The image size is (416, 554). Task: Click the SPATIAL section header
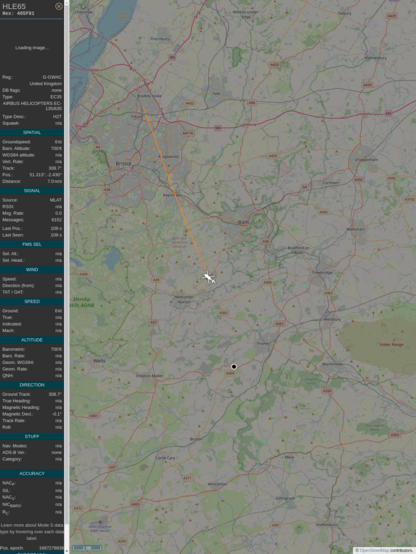click(x=32, y=132)
